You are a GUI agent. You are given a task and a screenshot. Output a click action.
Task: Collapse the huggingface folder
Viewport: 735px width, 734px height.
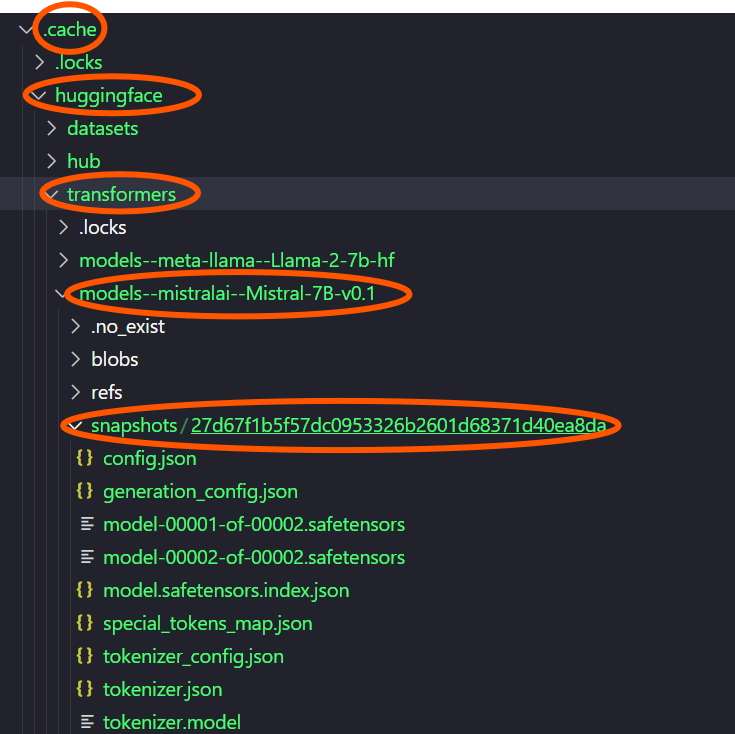39,96
